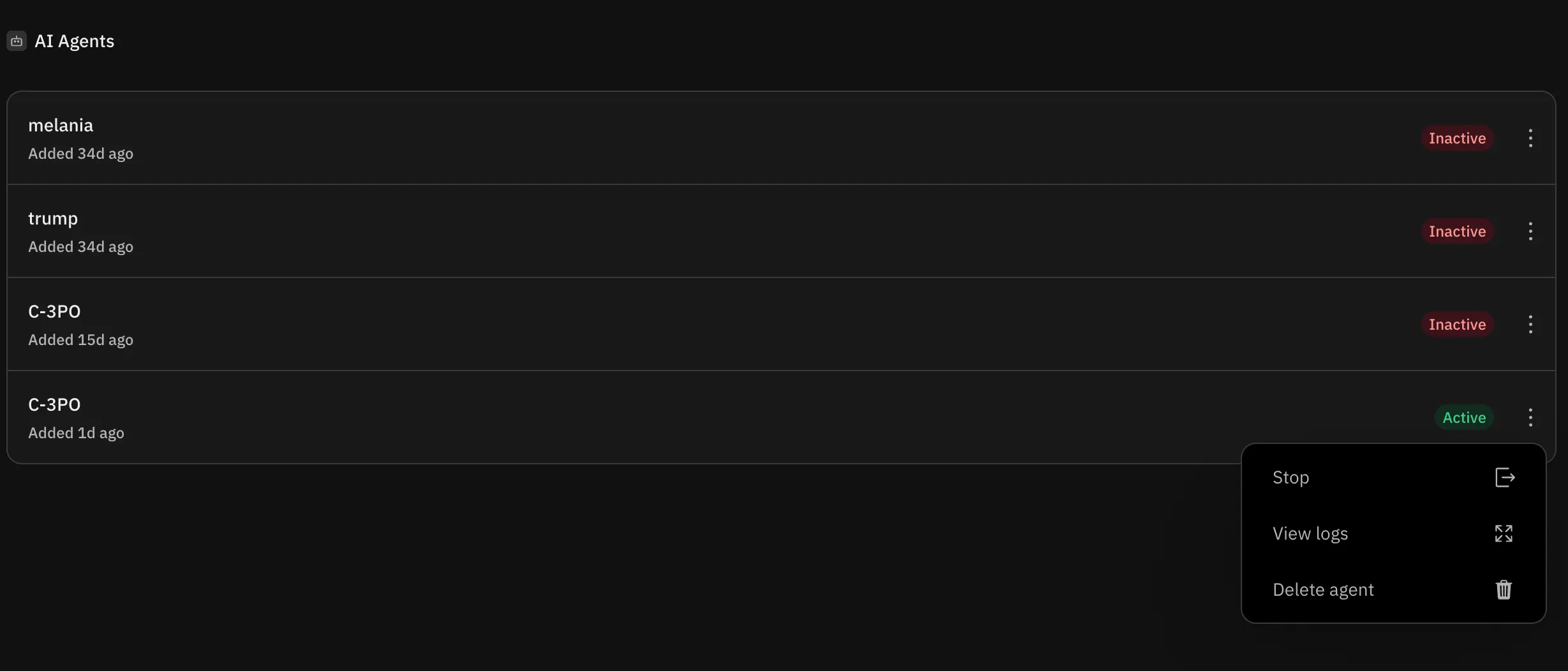The width and height of the screenshot is (1568, 671).
Task: Open the three-dot menu for trump
Action: 1530,232
